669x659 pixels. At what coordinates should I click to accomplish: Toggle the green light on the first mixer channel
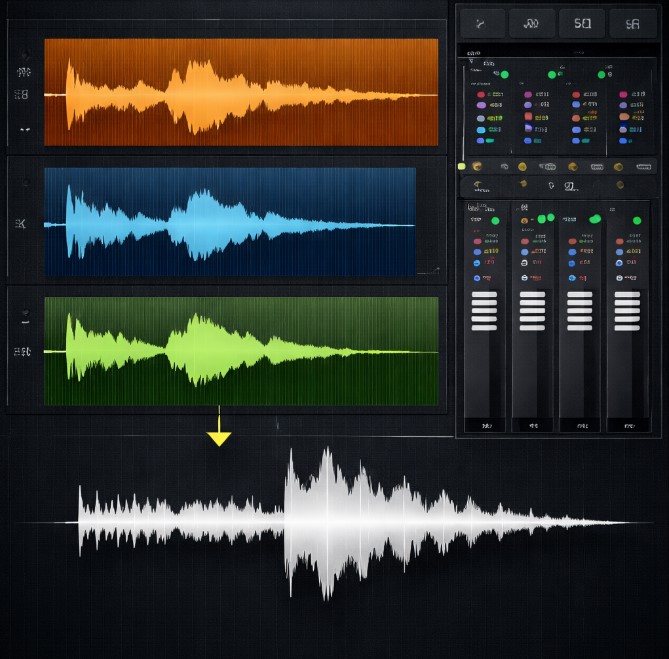tap(495, 221)
